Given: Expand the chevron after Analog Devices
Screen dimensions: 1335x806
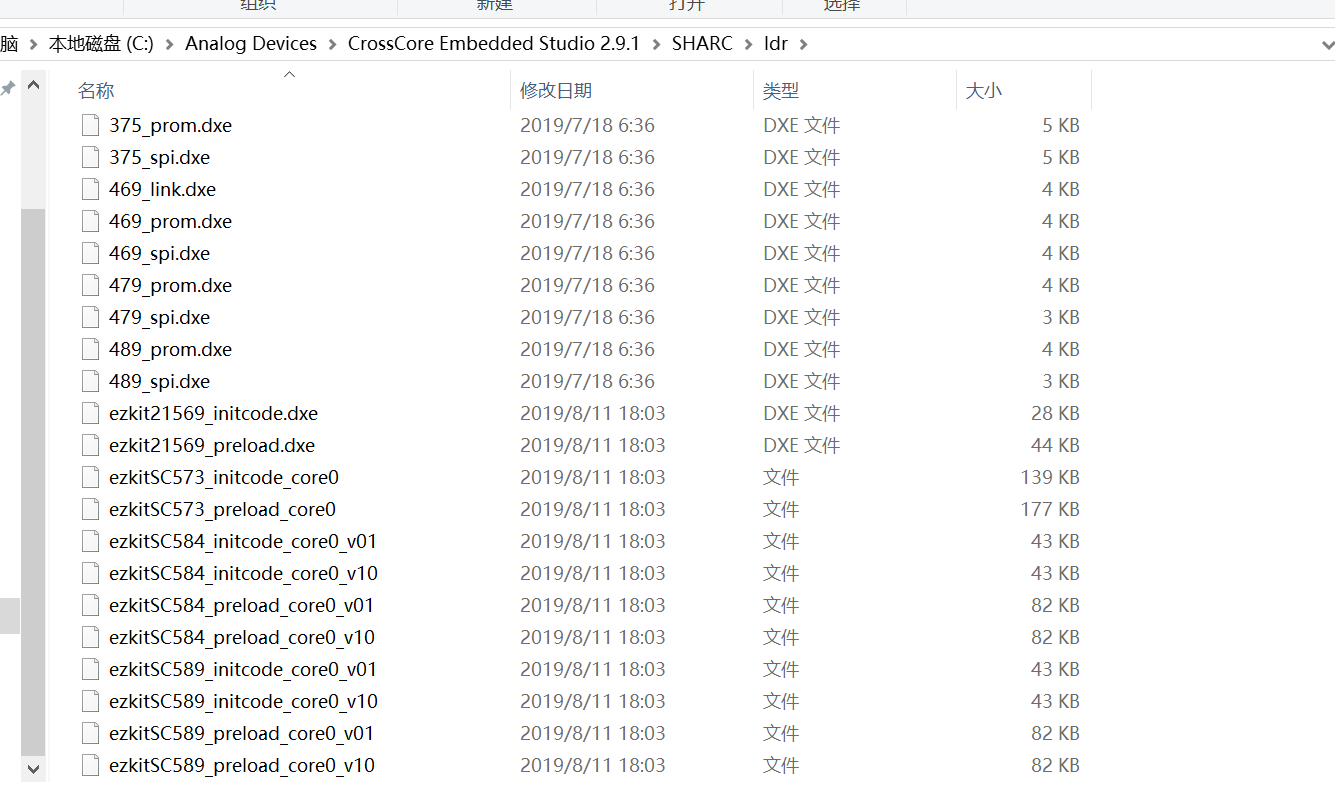Looking at the screenshot, I should pyautogui.click(x=331, y=44).
